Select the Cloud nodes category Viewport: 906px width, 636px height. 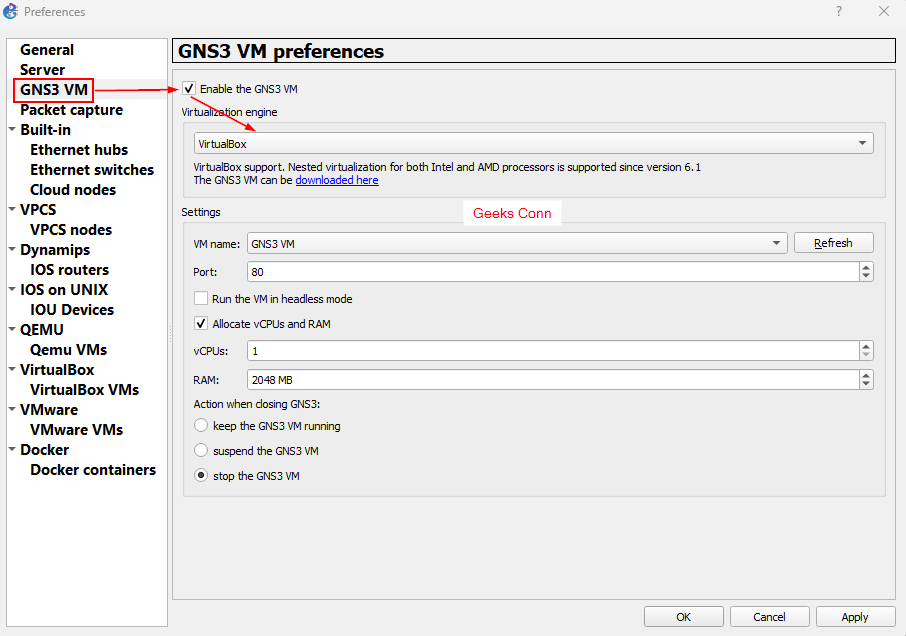point(72,189)
